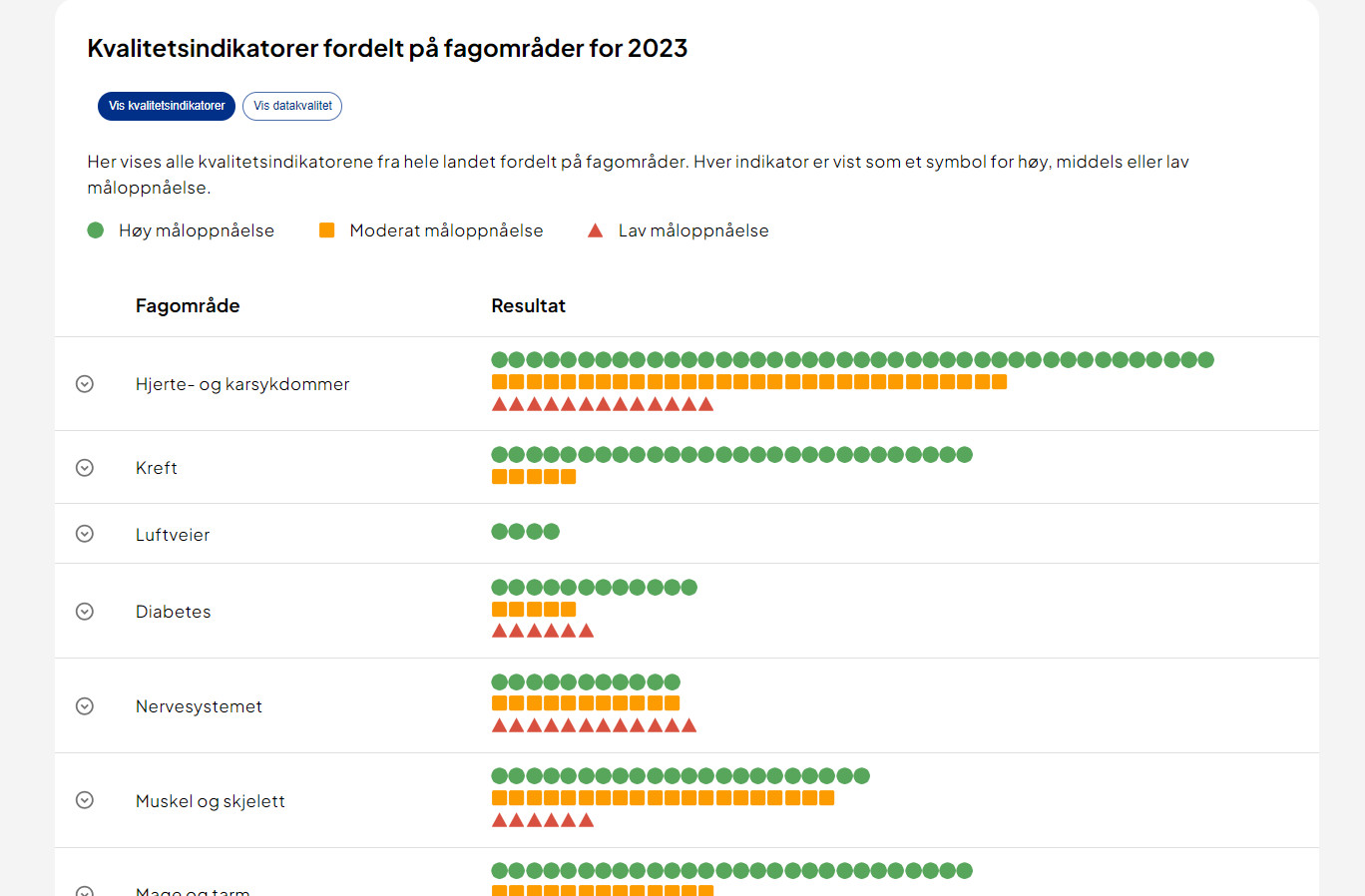Open the Kreft subject area
This screenshot has height=896, width=1365.
click(x=157, y=468)
